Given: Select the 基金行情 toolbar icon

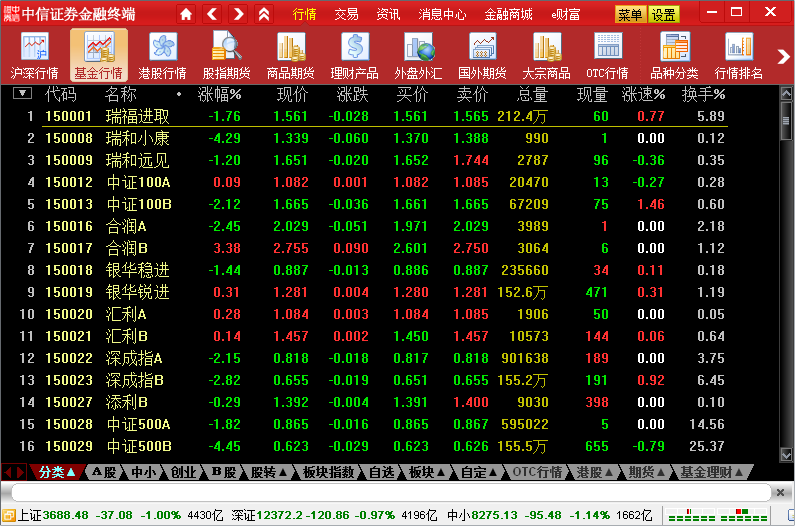Looking at the screenshot, I should 99,55.
